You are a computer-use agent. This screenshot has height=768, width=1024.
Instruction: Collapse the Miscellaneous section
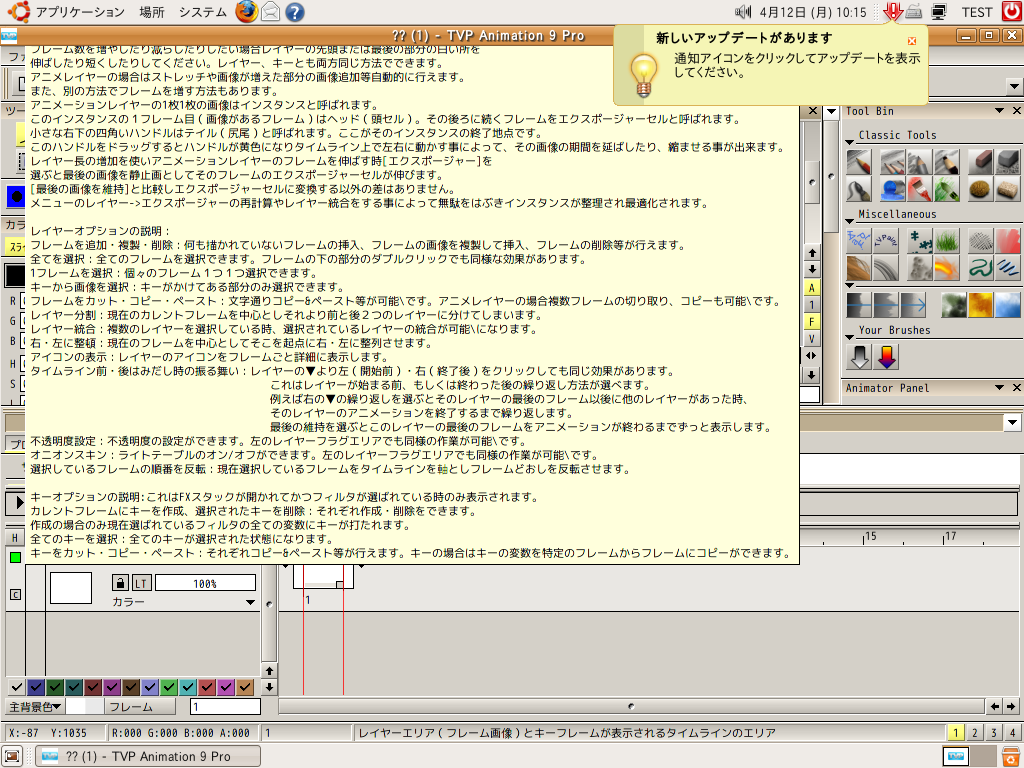coord(850,221)
